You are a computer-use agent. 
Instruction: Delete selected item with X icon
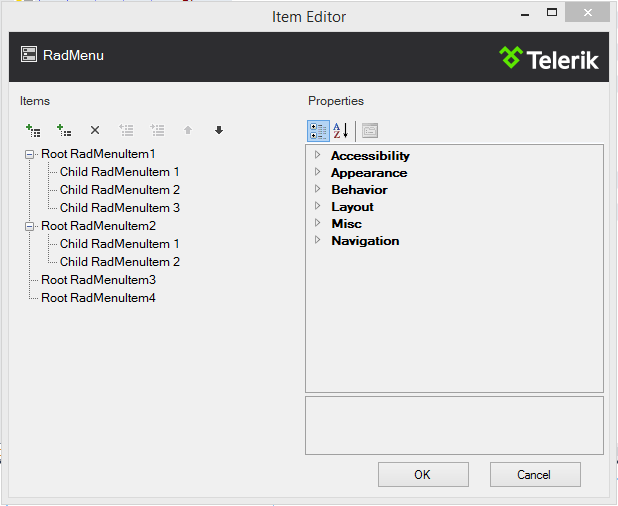click(x=95, y=130)
